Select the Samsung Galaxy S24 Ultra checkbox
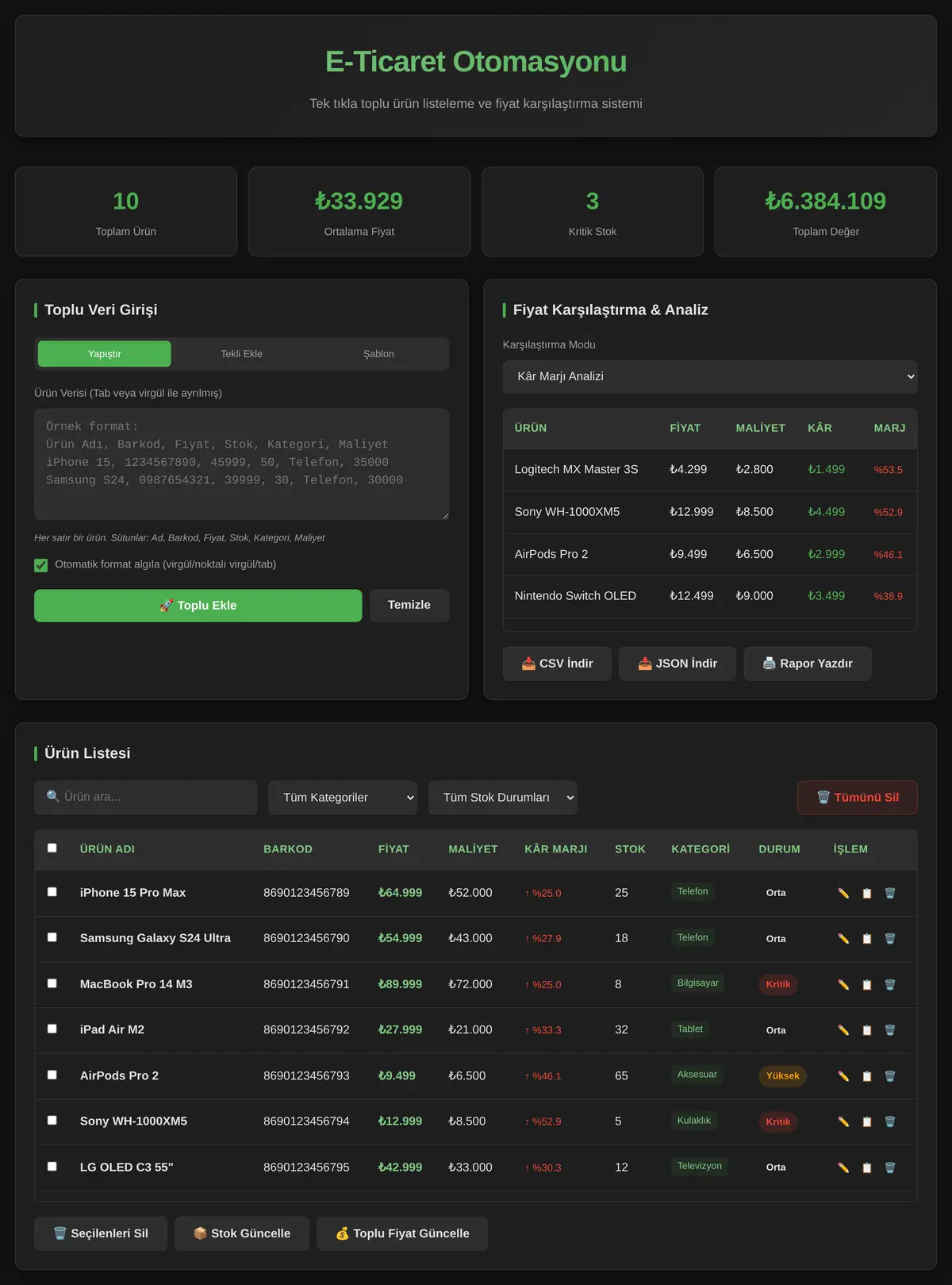The width and height of the screenshot is (952, 1285). point(52,937)
